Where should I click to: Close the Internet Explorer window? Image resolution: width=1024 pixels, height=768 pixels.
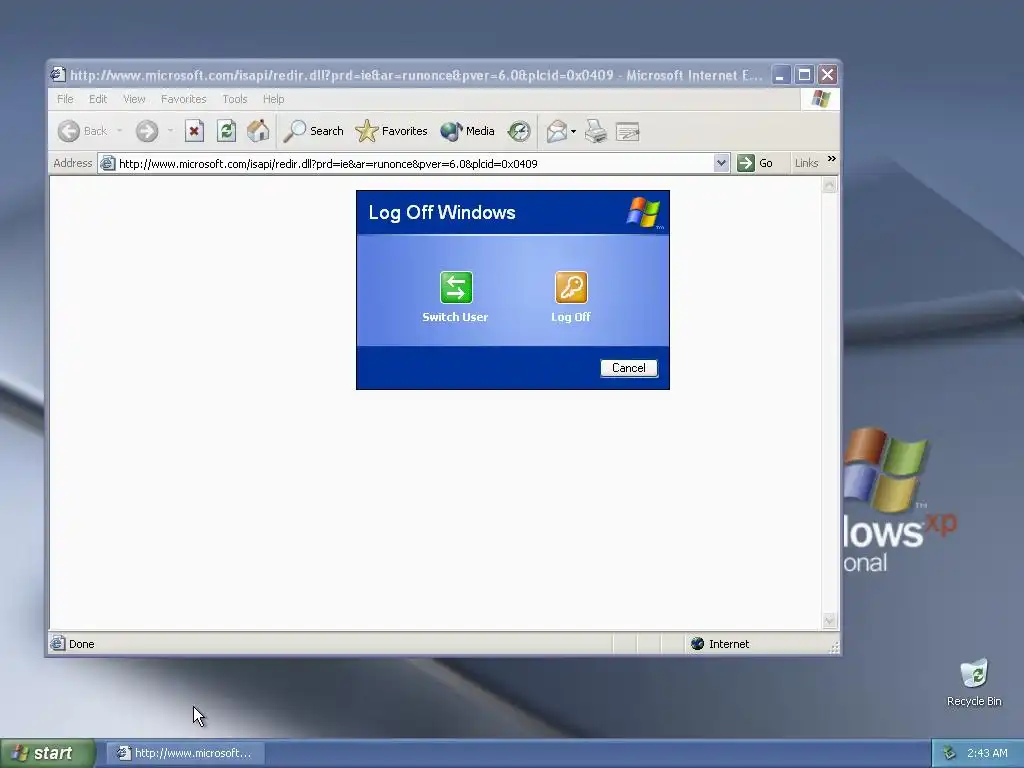point(828,75)
